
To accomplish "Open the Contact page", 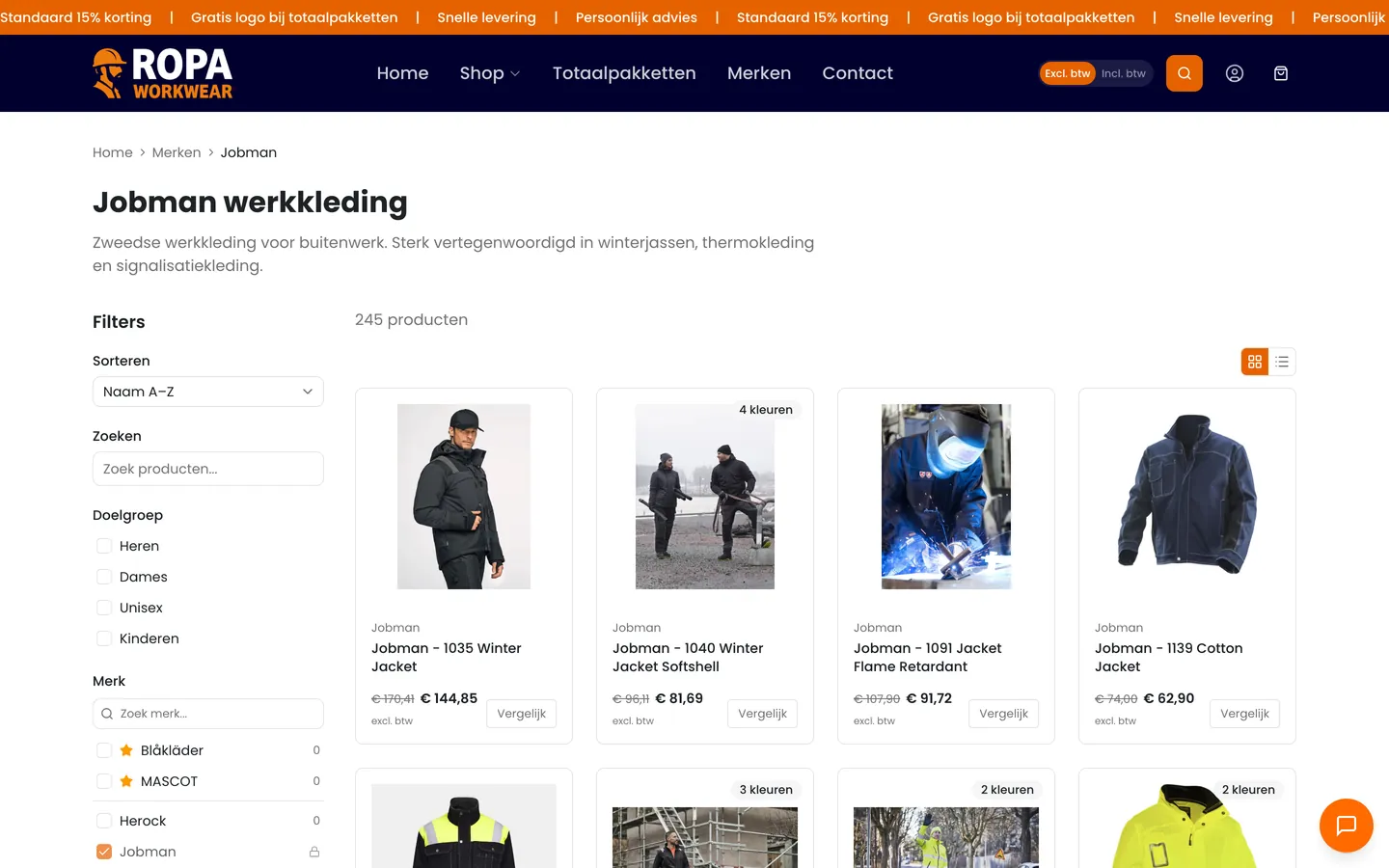I will 858,73.
